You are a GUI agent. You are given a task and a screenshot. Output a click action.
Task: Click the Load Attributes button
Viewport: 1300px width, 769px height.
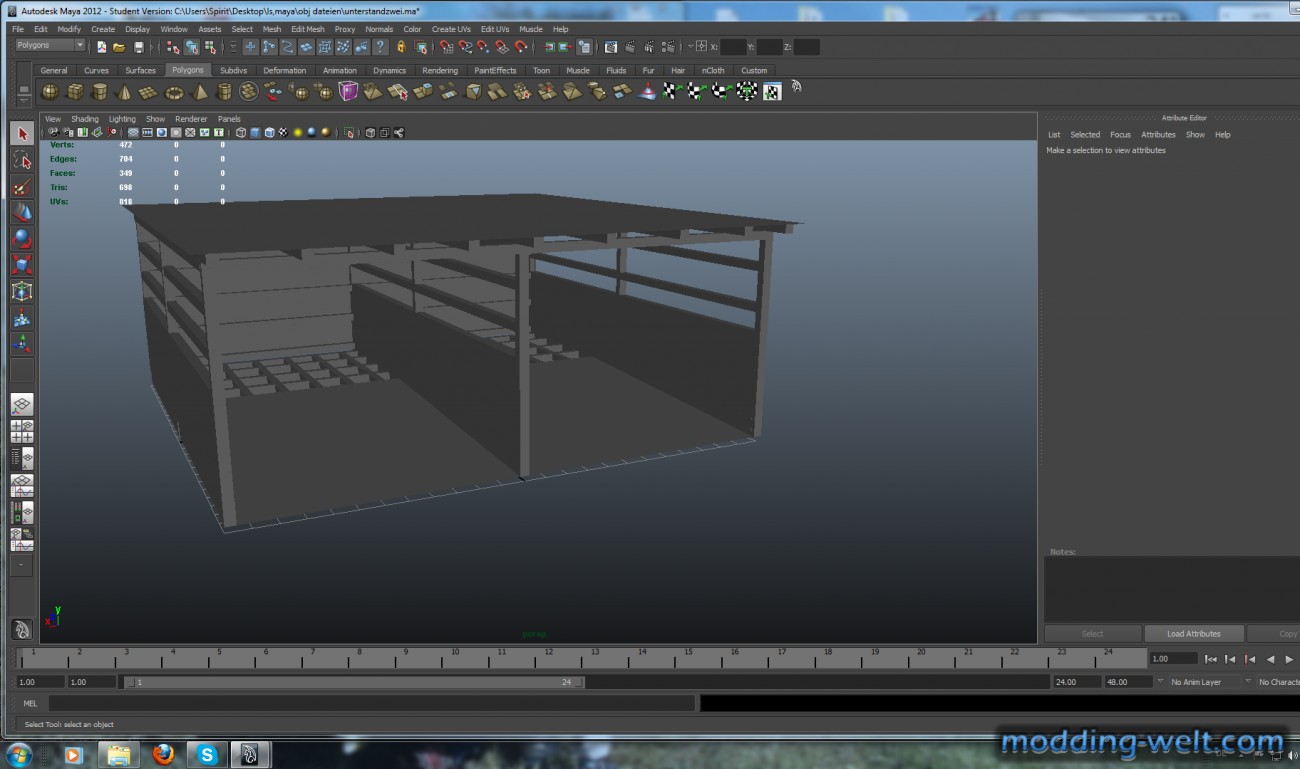click(x=1194, y=633)
